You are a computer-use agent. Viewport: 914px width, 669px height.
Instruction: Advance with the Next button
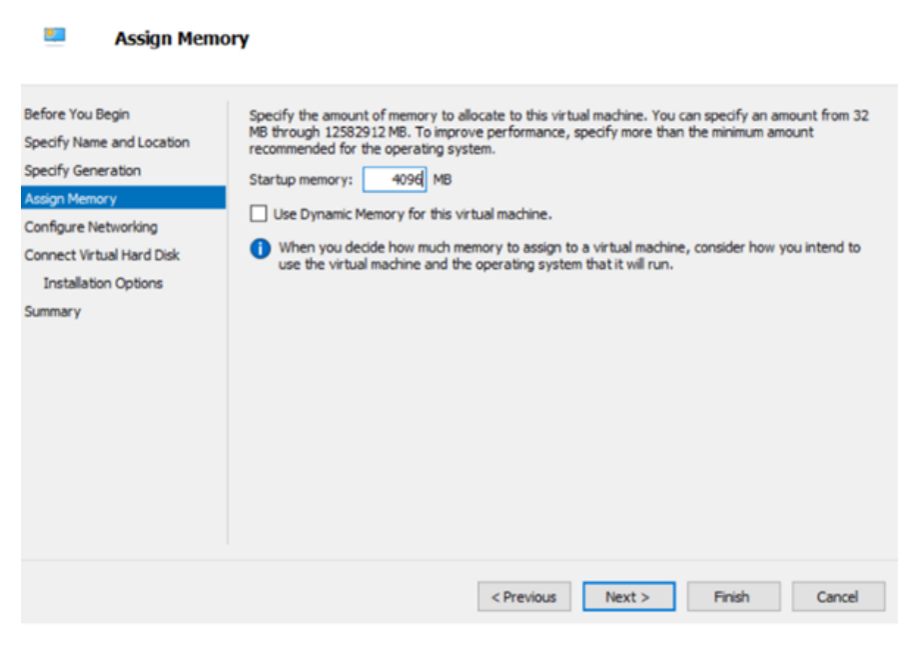tap(628, 596)
